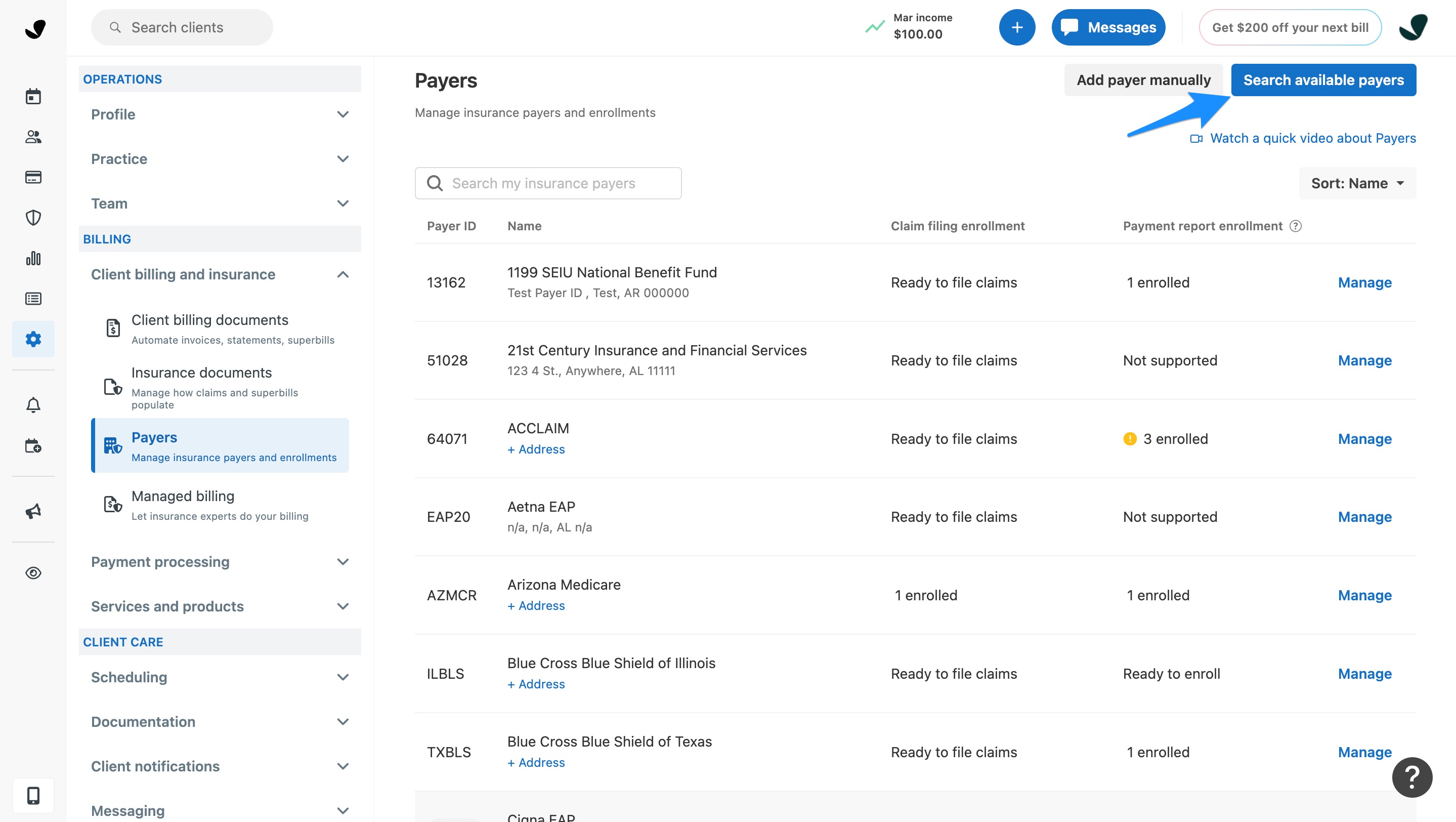Open the help question mark bubble
Screen dimensions: 1456x822
(1411, 777)
